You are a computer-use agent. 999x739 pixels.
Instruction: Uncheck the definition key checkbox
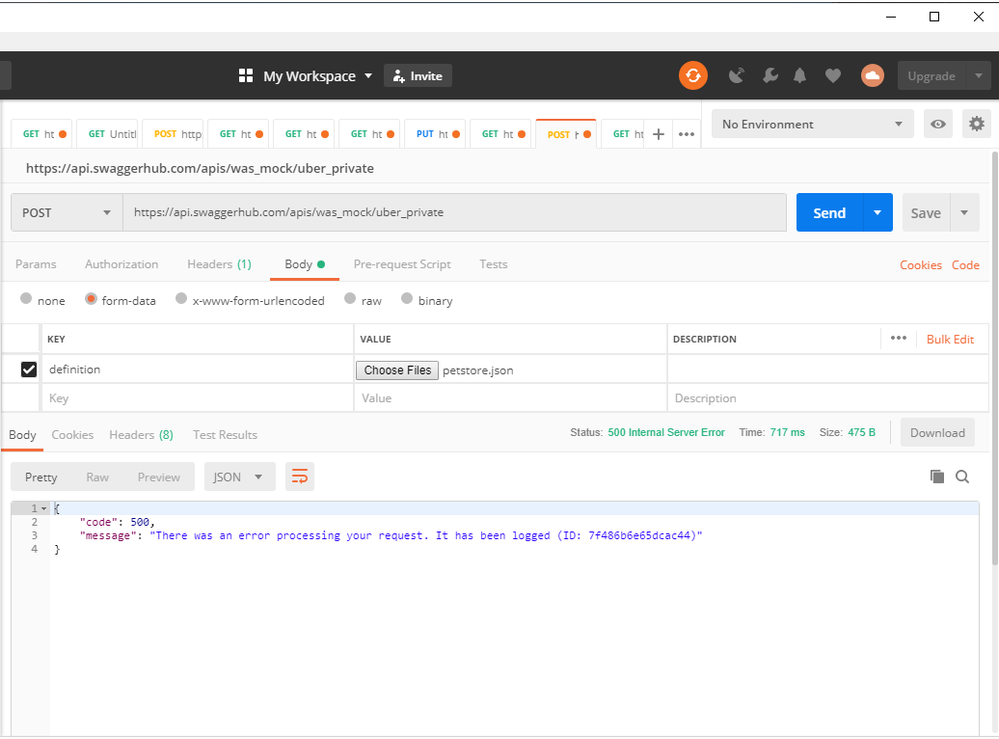[29, 370]
